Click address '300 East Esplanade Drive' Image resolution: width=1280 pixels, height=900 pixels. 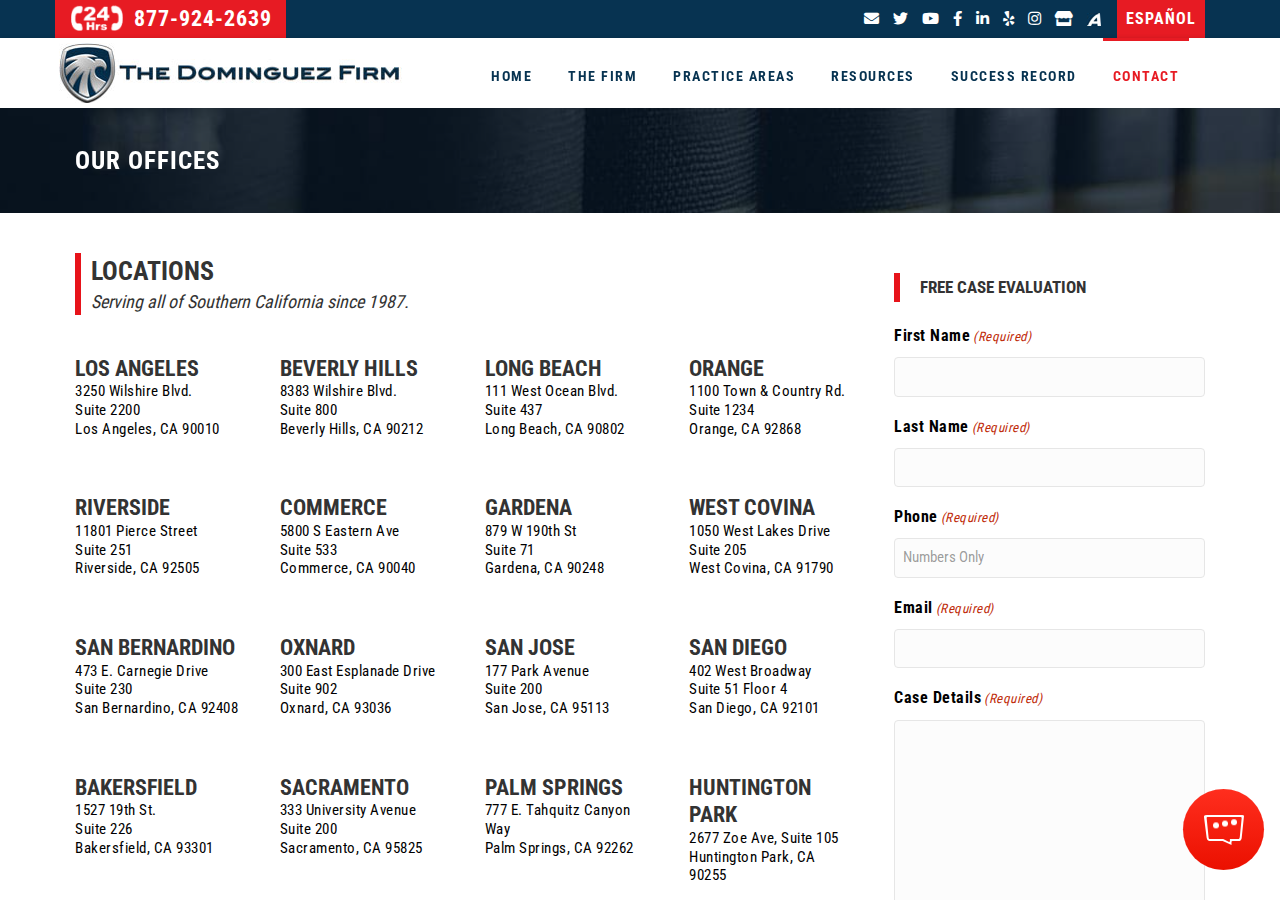(357, 671)
